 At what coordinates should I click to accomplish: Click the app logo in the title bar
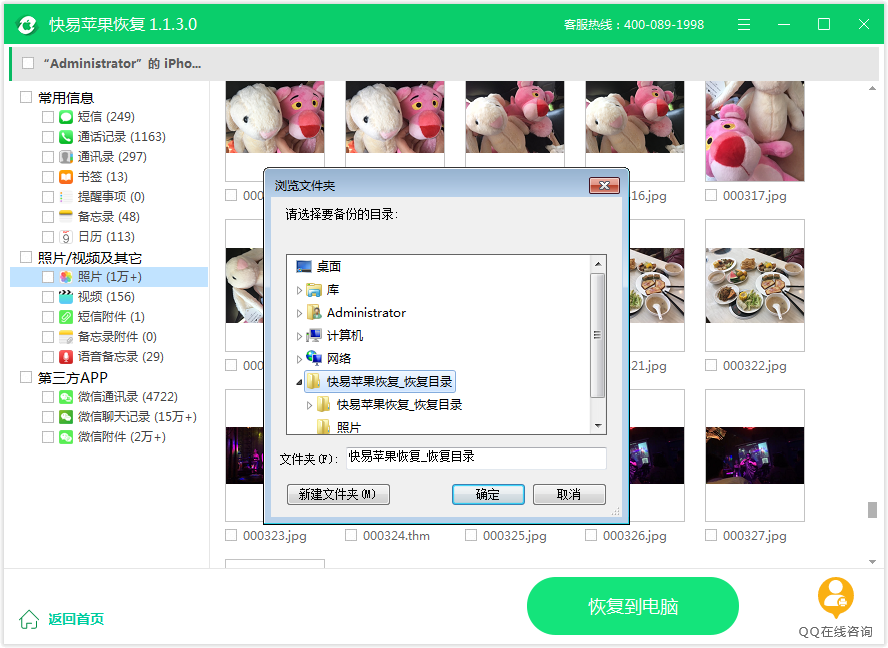click(x=26, y=25)
